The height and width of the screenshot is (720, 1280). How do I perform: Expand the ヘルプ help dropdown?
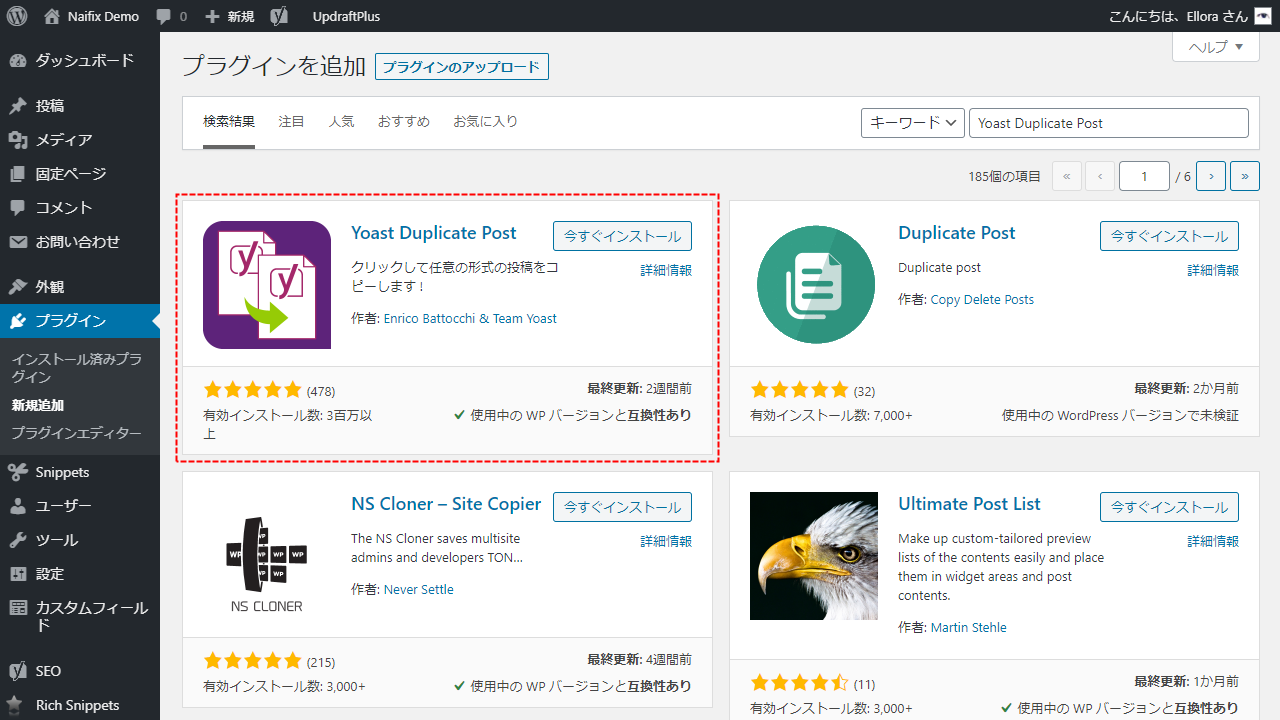coord(1215,47)
